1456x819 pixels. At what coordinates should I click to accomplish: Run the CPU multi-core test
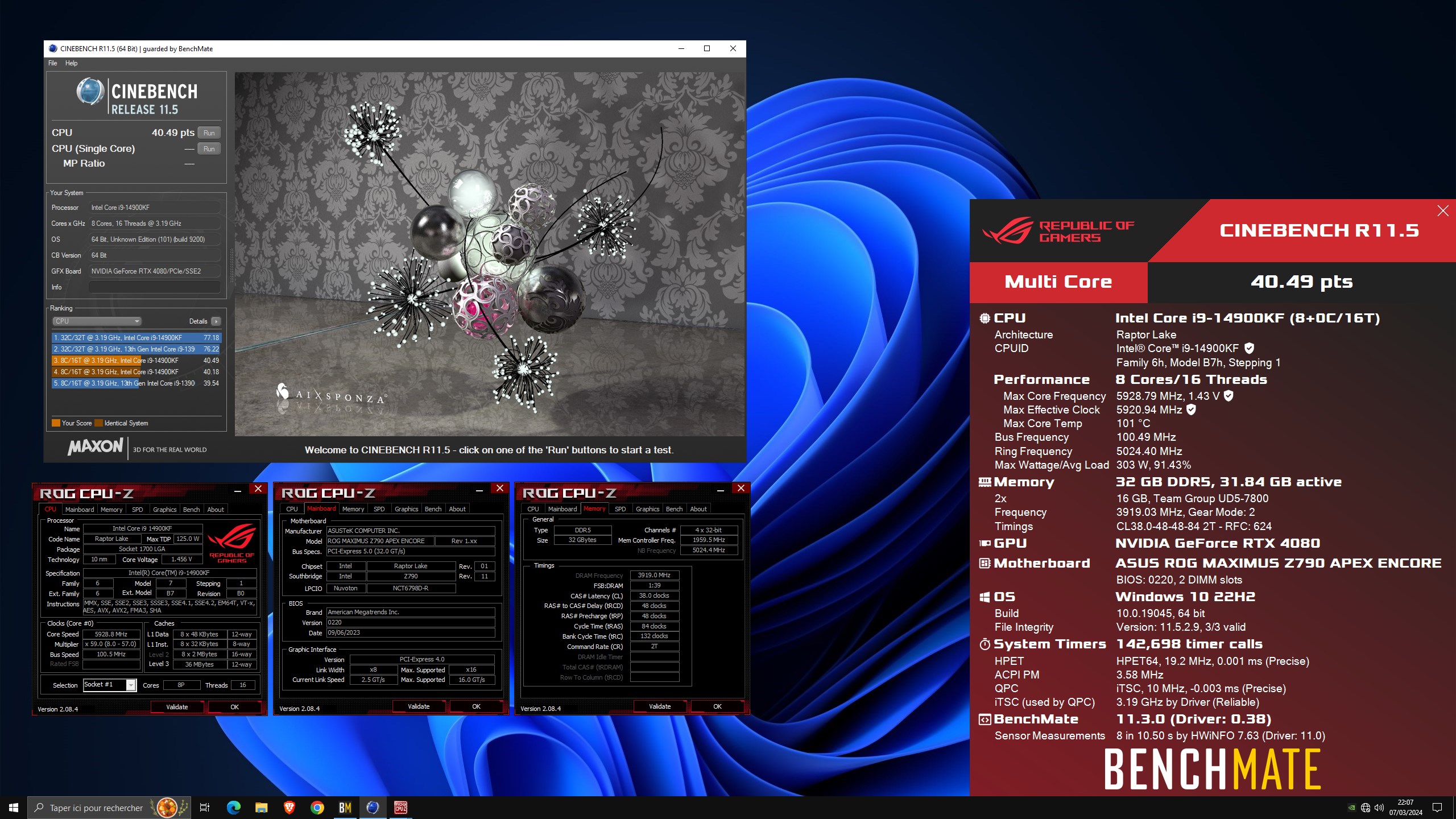[x=209, y=133]
